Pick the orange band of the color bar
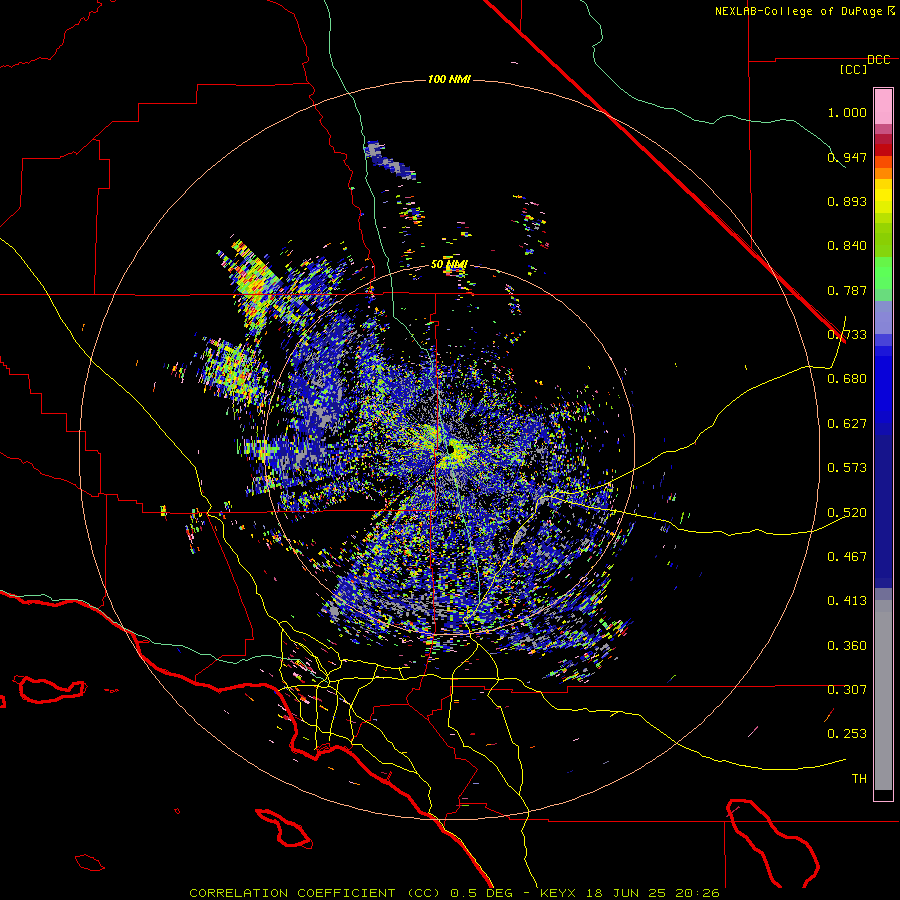The image size is (900, 900). (x=883, y=168)
